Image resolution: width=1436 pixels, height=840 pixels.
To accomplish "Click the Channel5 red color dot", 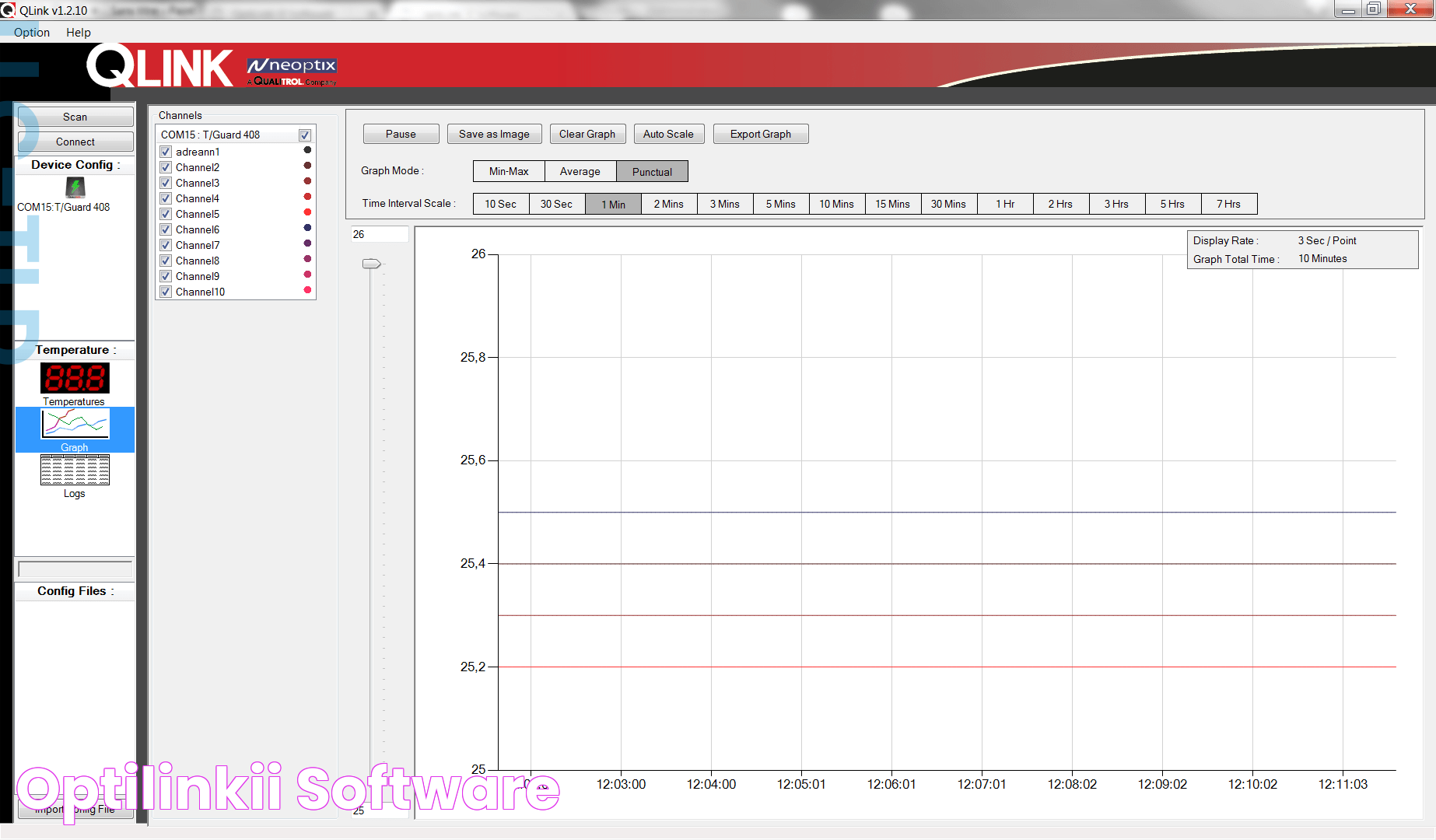I will click(307, 212).
